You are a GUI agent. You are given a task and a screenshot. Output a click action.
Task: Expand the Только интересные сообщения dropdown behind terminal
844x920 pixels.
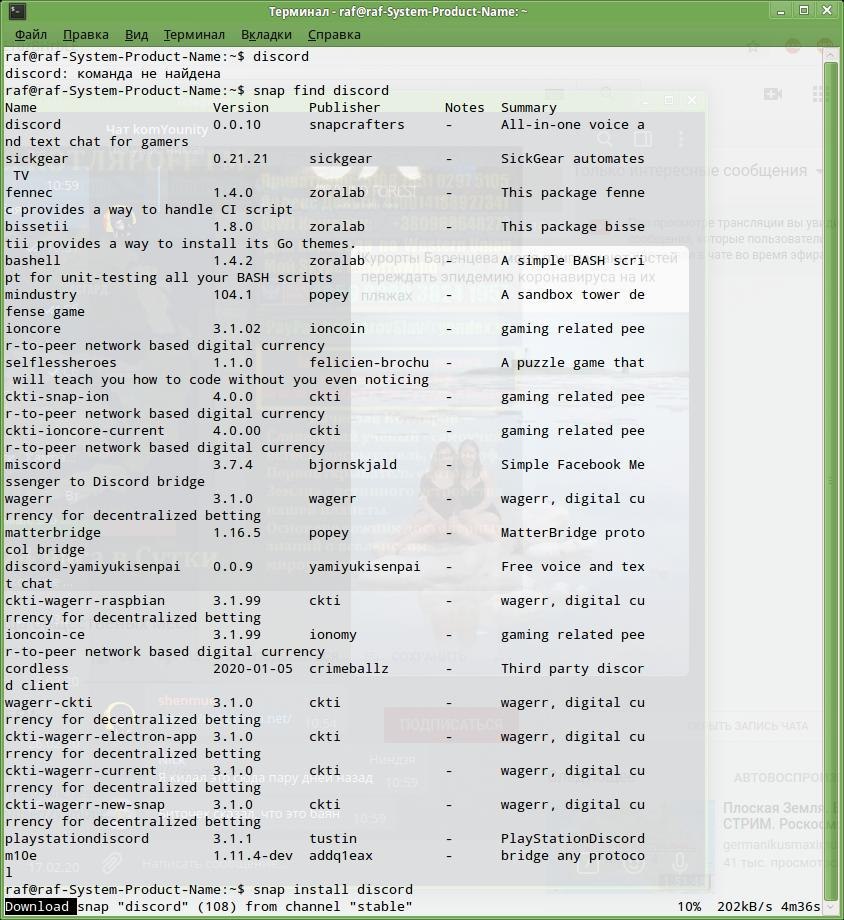(697, 171)
